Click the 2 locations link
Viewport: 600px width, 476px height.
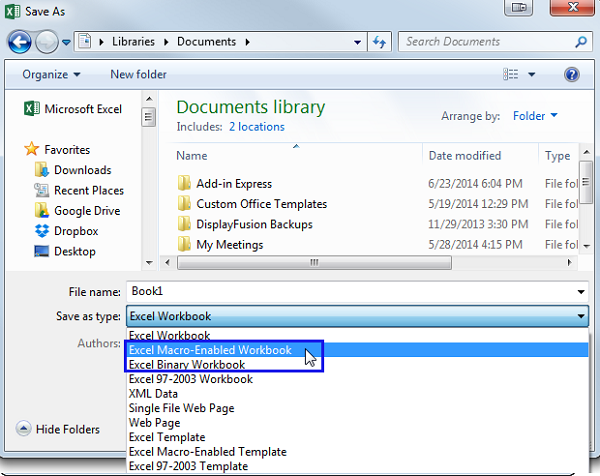(256, 127)
